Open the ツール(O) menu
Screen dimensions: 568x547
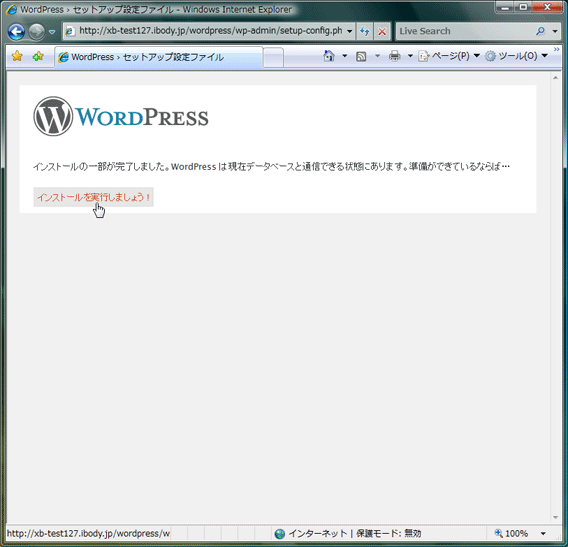coord(516,56)
